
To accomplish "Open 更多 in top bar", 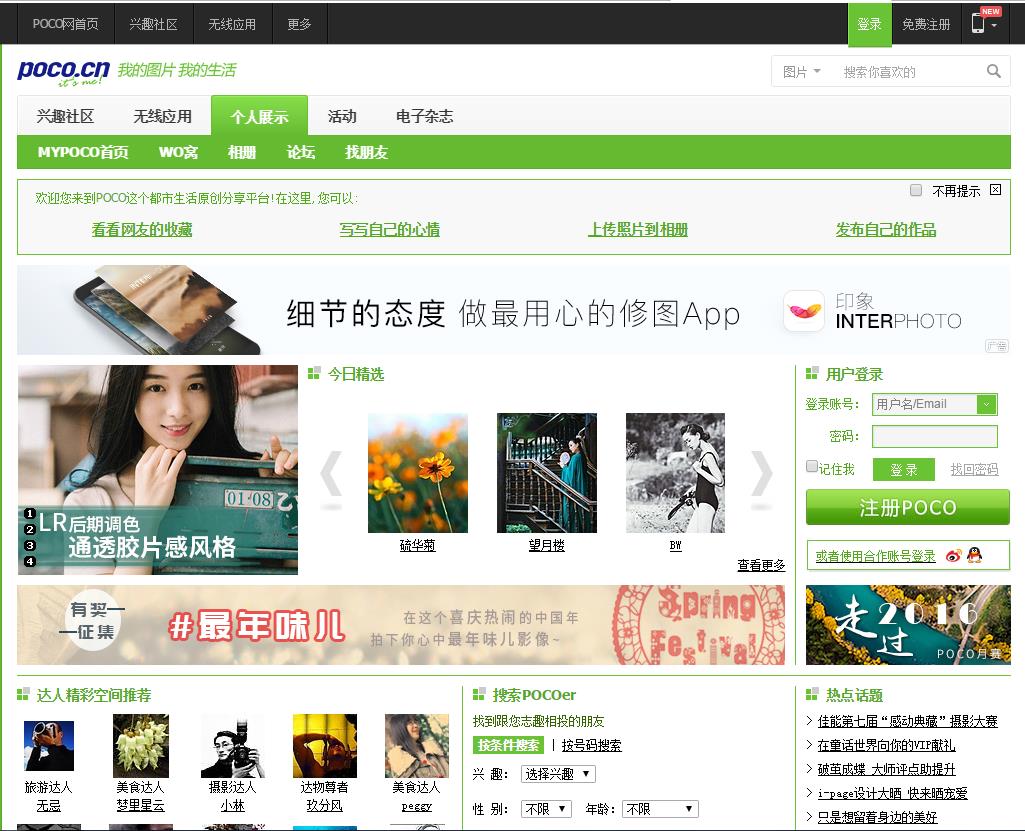I will click(x=299, y=24).
